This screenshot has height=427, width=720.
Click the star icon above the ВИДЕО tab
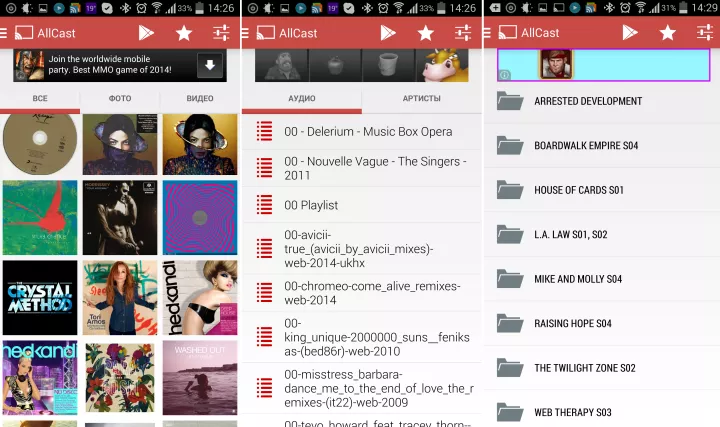coord(184,33)
